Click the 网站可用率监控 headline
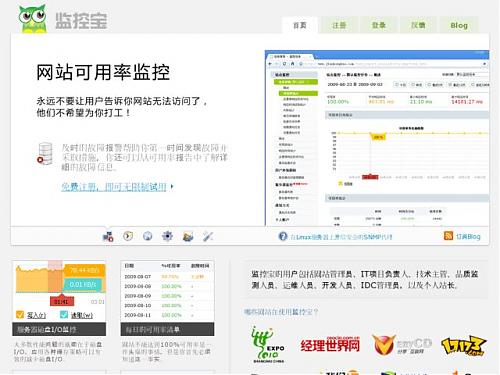Image resolution: width=500 pixels, height=375 pixels. 103,72
